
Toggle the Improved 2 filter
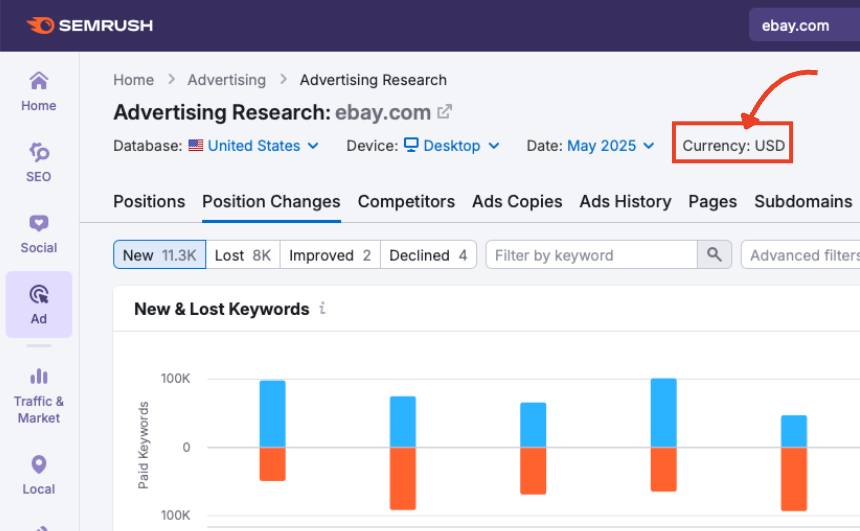(x=330, y=255)
